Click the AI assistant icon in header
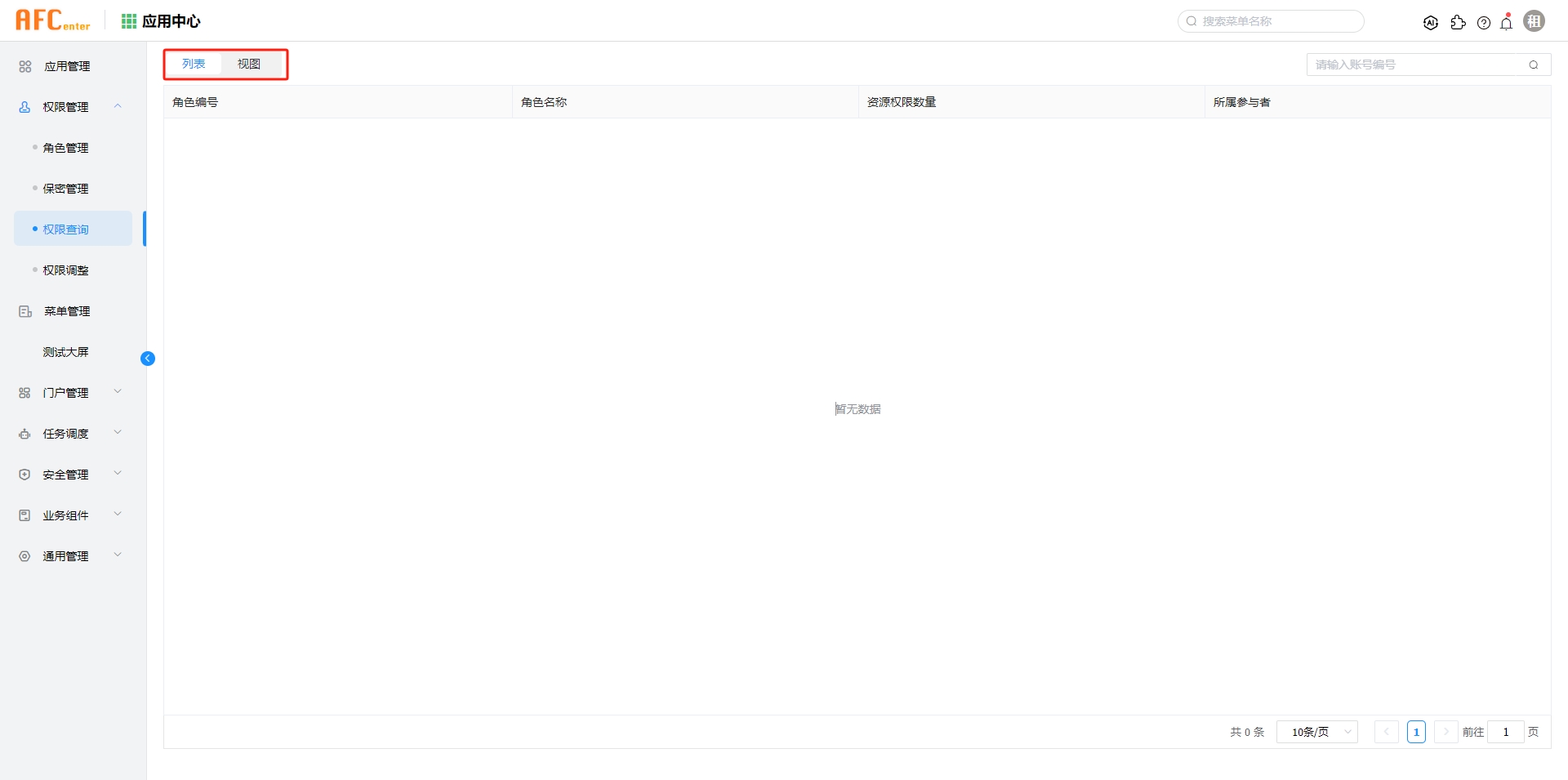1568x780 pixels. (x=1431, y=22)
